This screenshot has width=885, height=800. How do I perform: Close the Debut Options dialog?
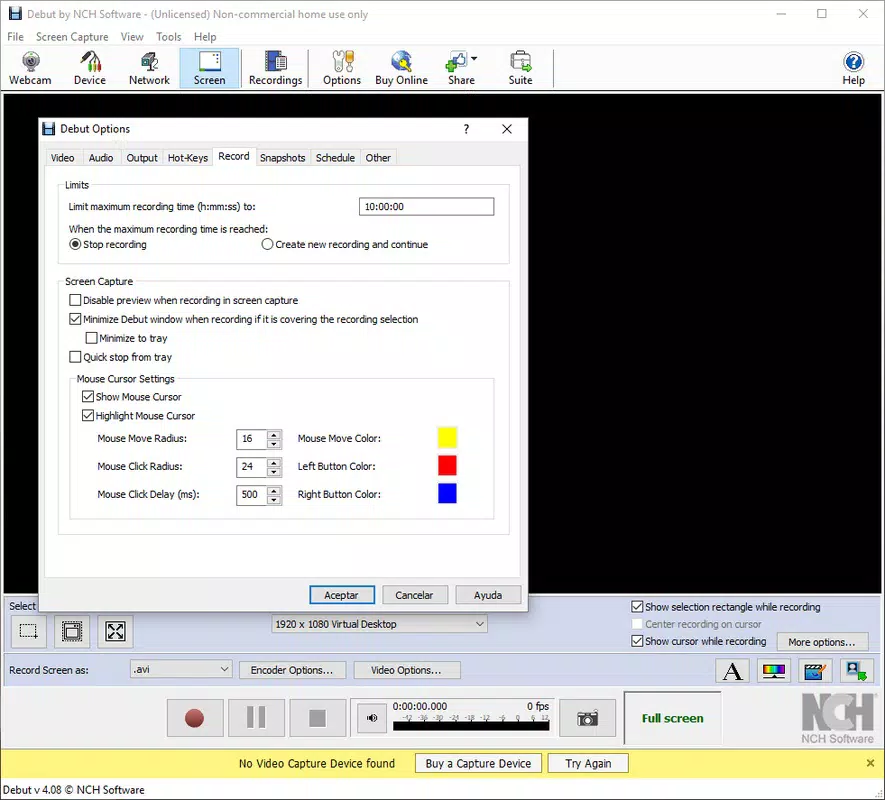click(507, 129)
